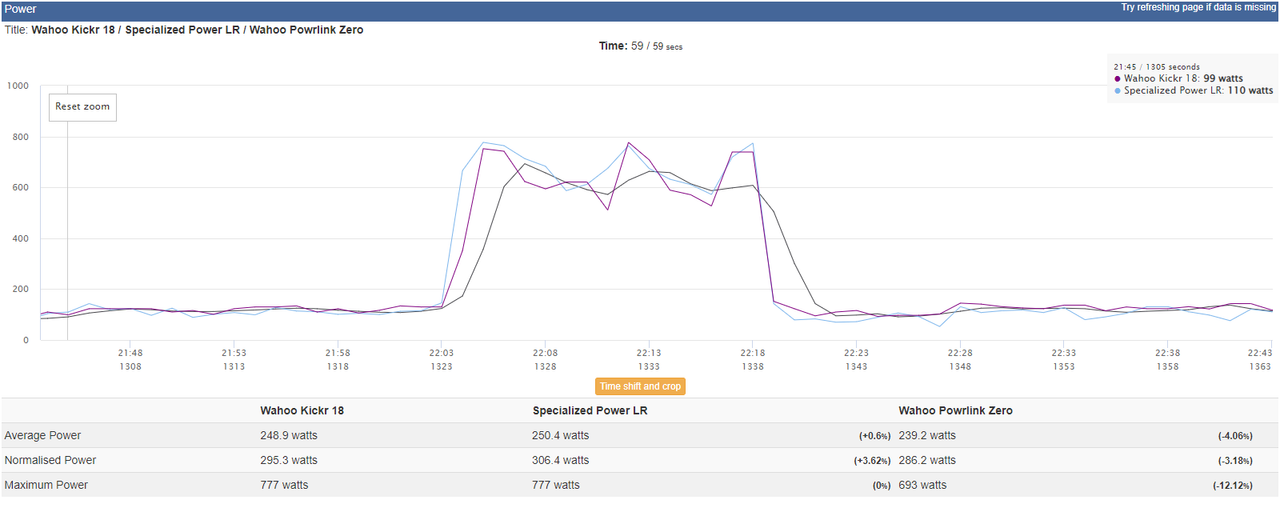Click the 1000 y-axis label
The image size is (1280, 508).
[x=17, y=86]
